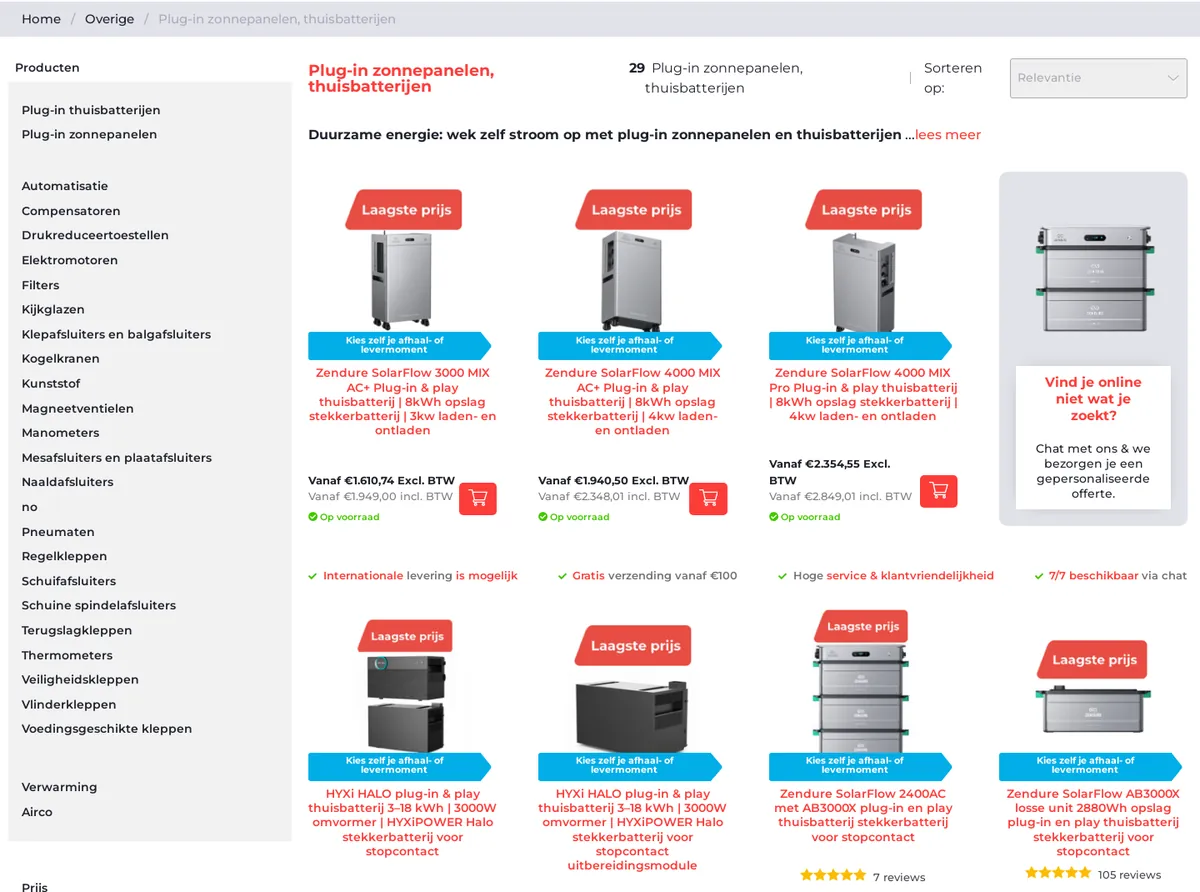Open Kunststof category

[51, 383]
